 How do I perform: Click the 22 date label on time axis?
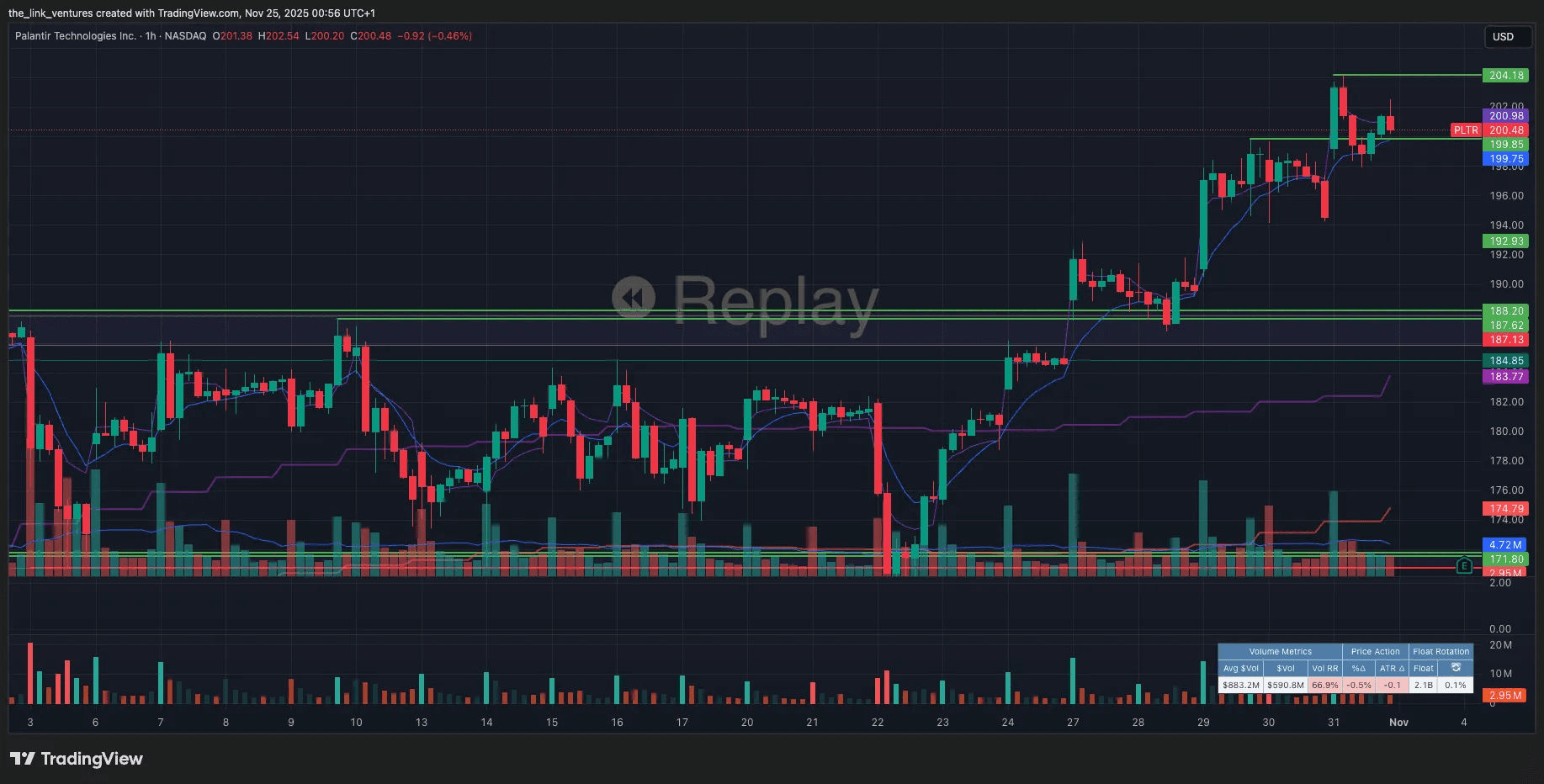[x=878, y=722]
